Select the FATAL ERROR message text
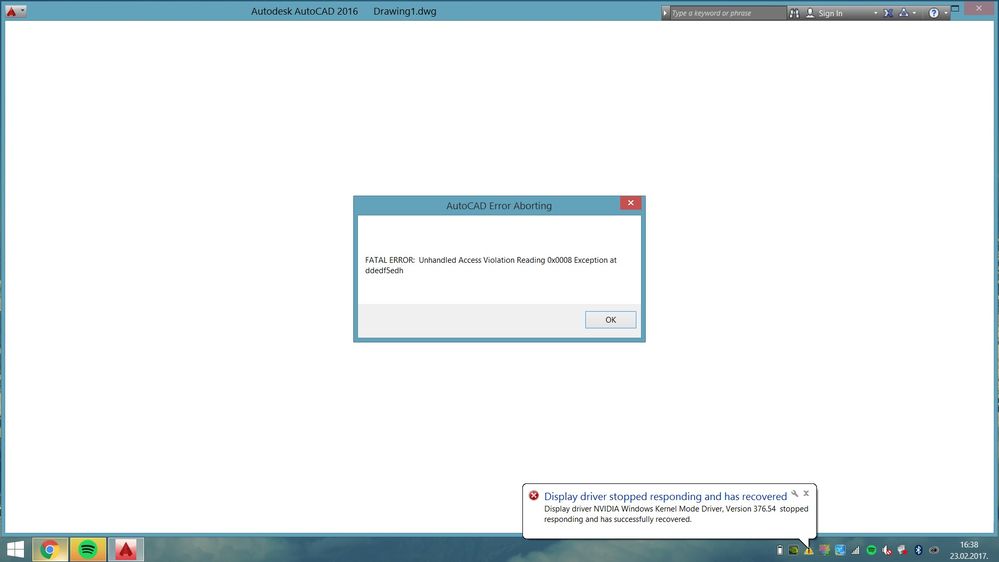The image size is (999, 562). point(491,265)
